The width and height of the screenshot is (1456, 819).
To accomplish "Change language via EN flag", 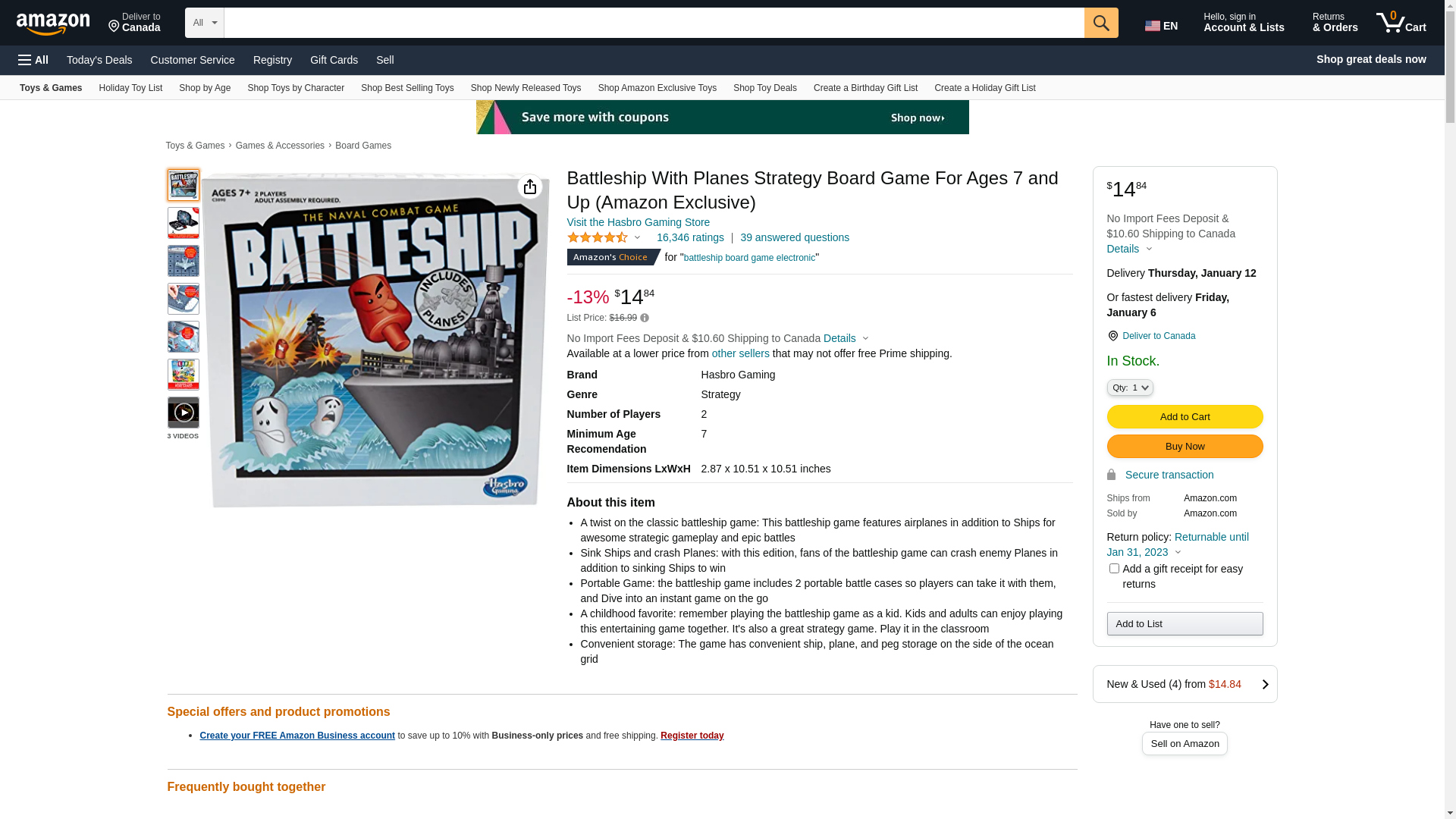I will [1161, 25].
